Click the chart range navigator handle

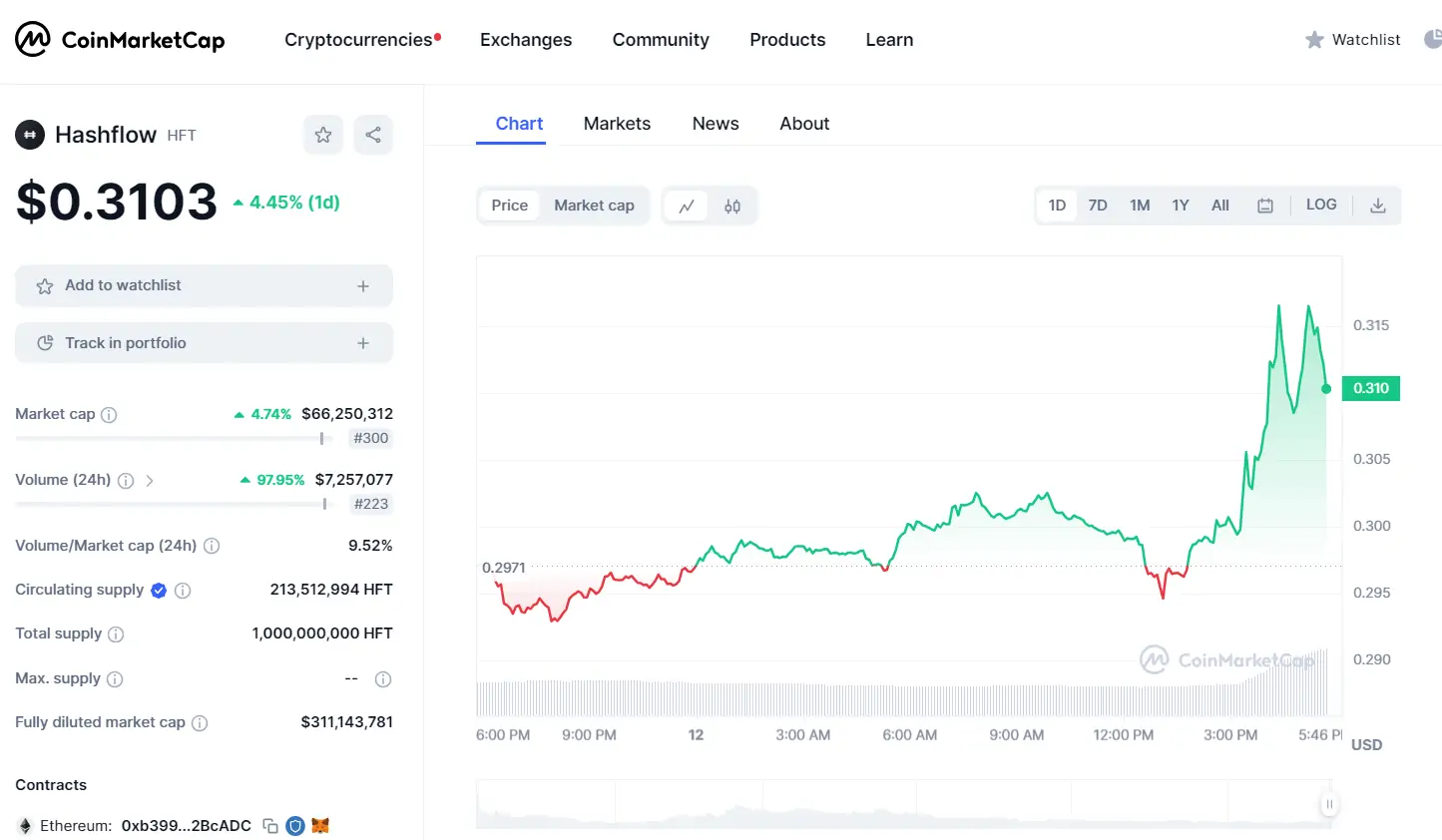coord(1329,804)
